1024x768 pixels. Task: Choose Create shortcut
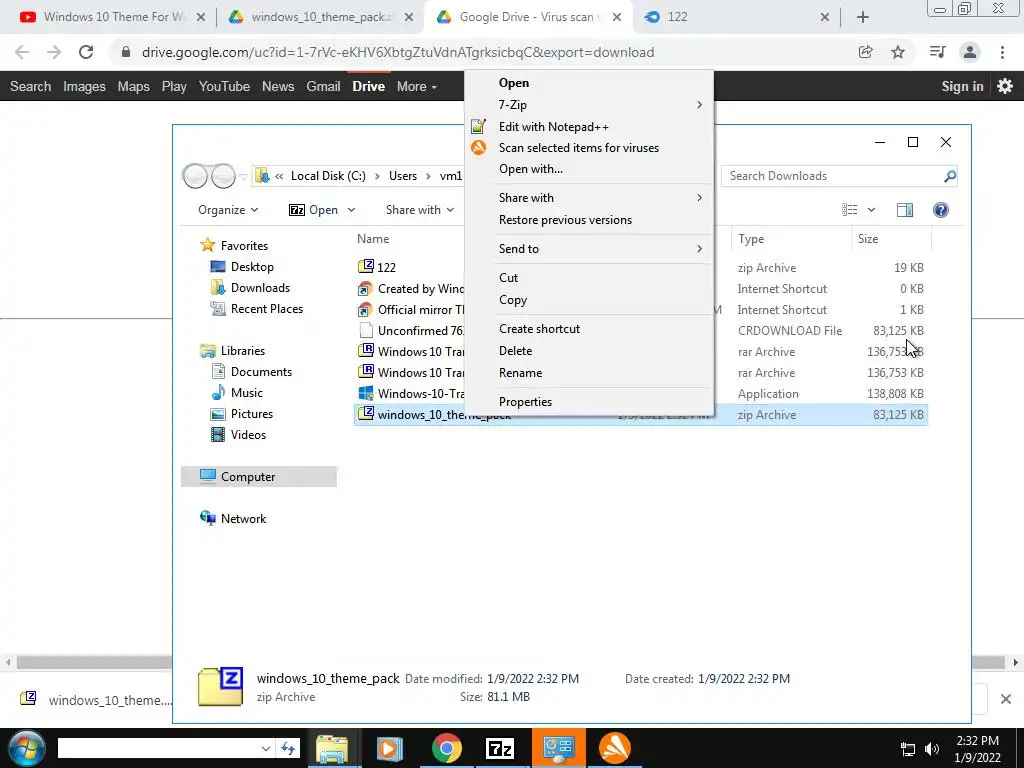(539, 328)
